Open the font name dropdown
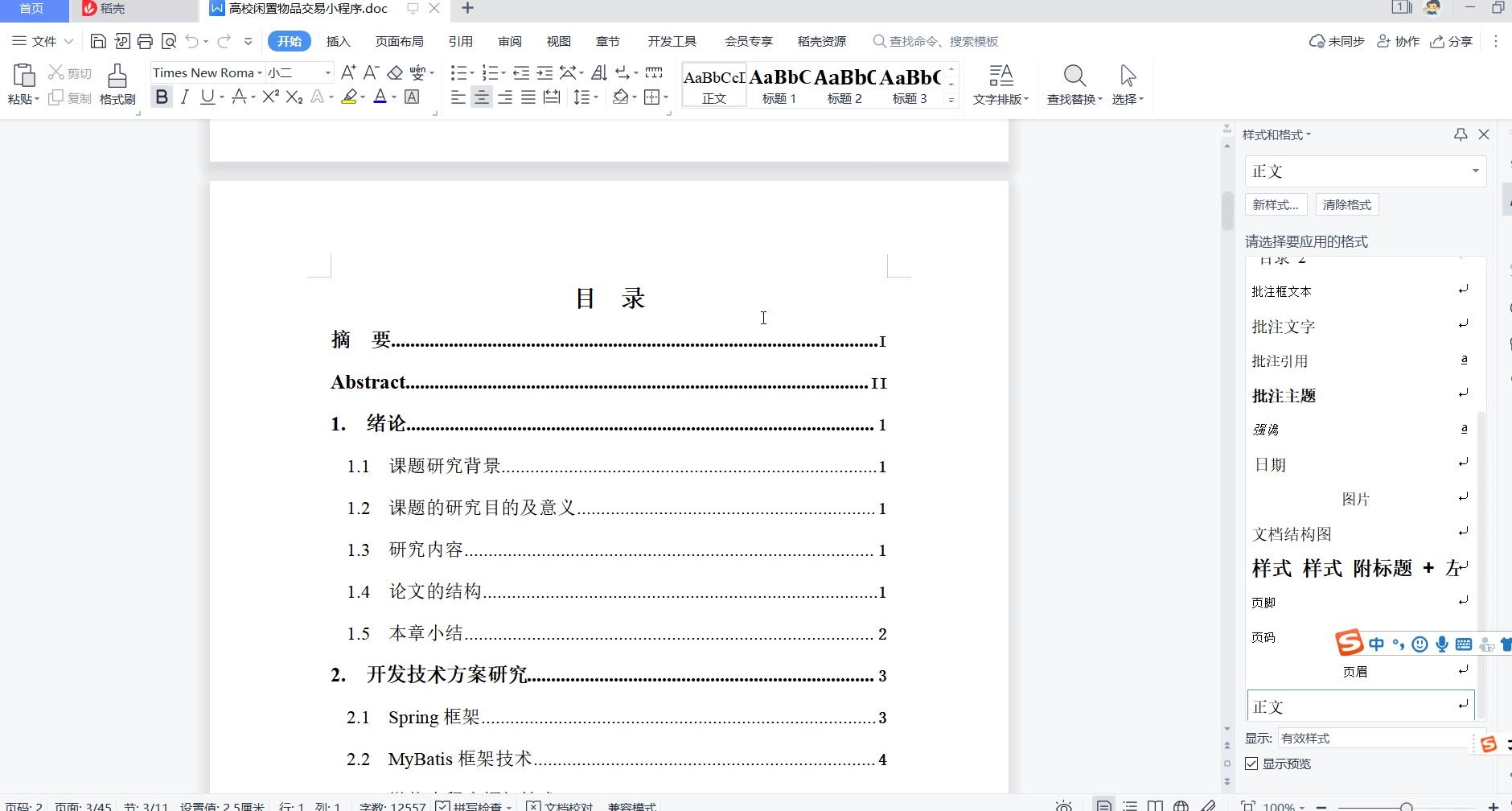 coord(260,72)
